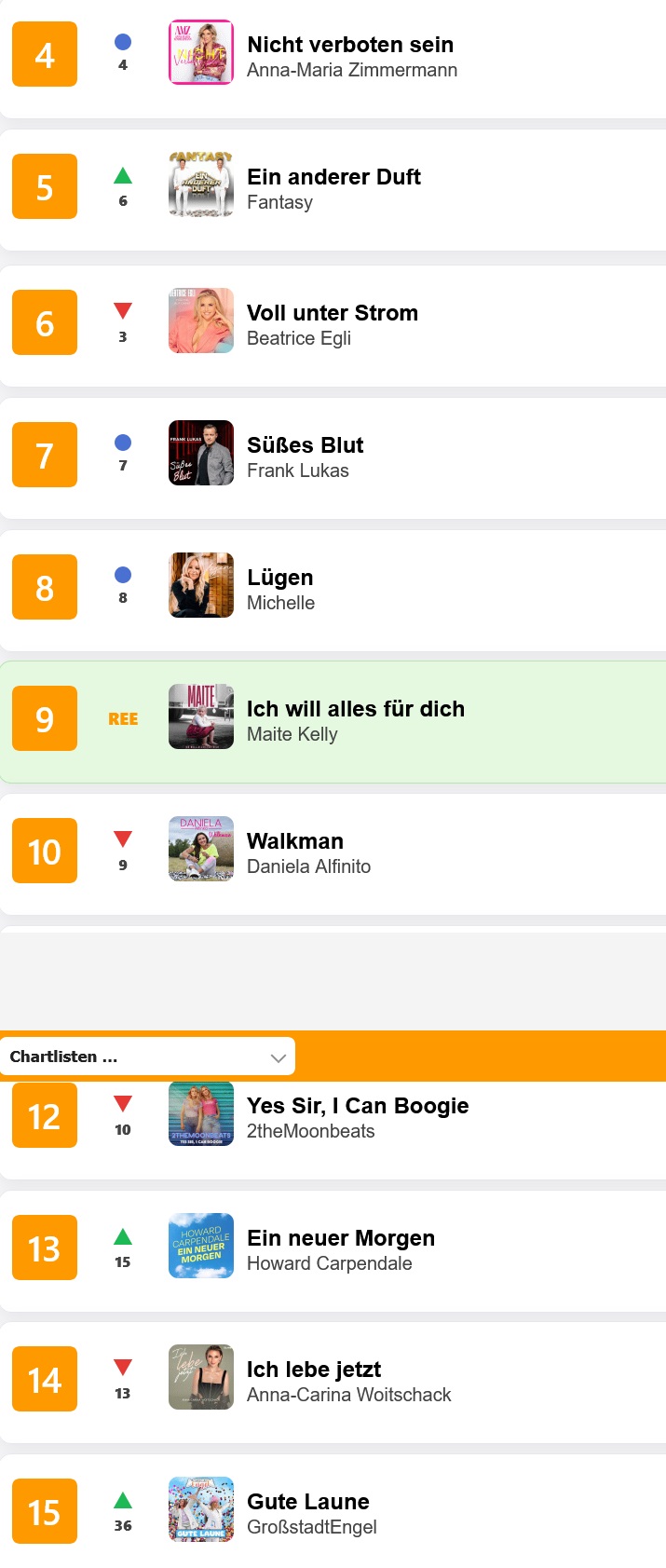
Task: Click Michelle's Lügen cover image
Action: tap(201, 586)
